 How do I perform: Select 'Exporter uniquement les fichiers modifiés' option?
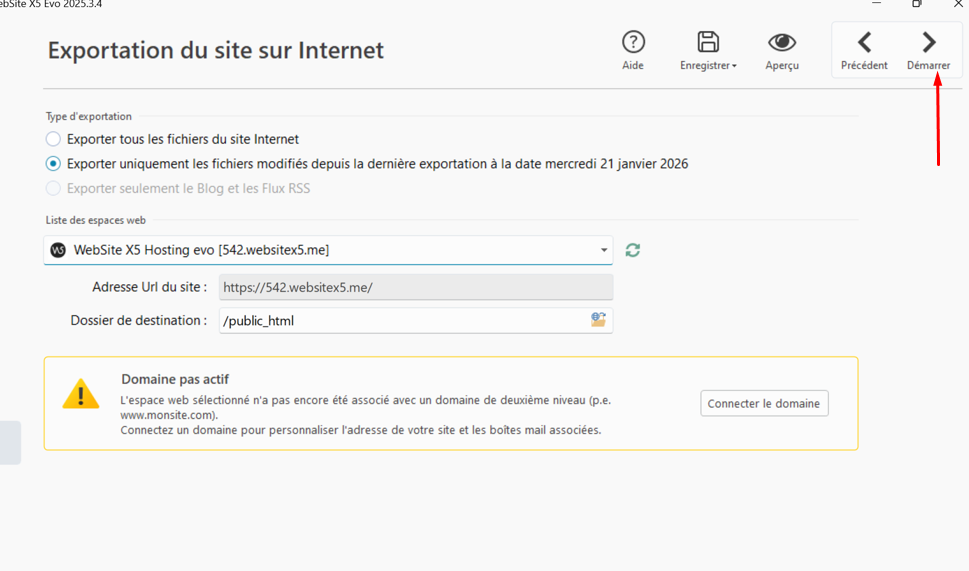point(53,164)
